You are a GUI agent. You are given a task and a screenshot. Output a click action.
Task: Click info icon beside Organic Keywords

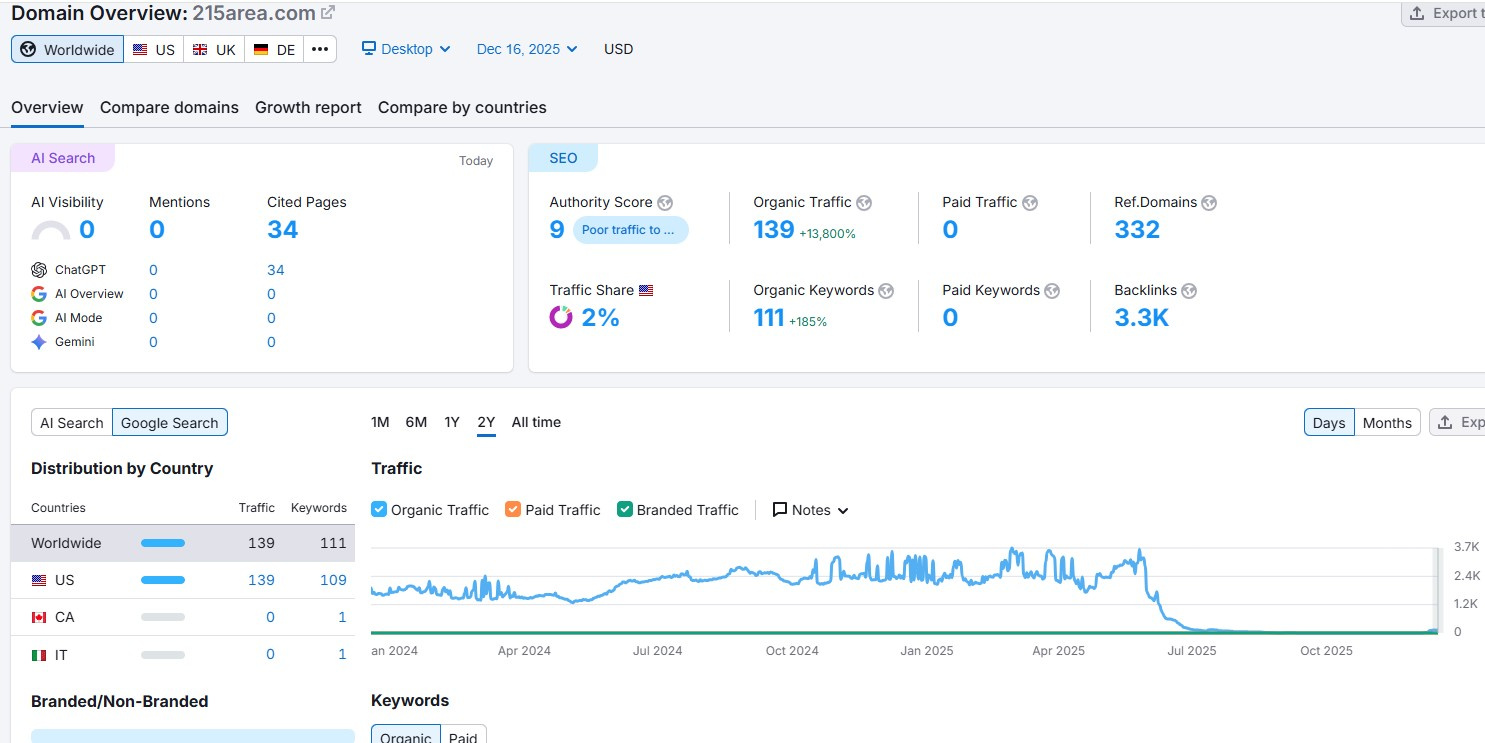(x=886, y=291)
